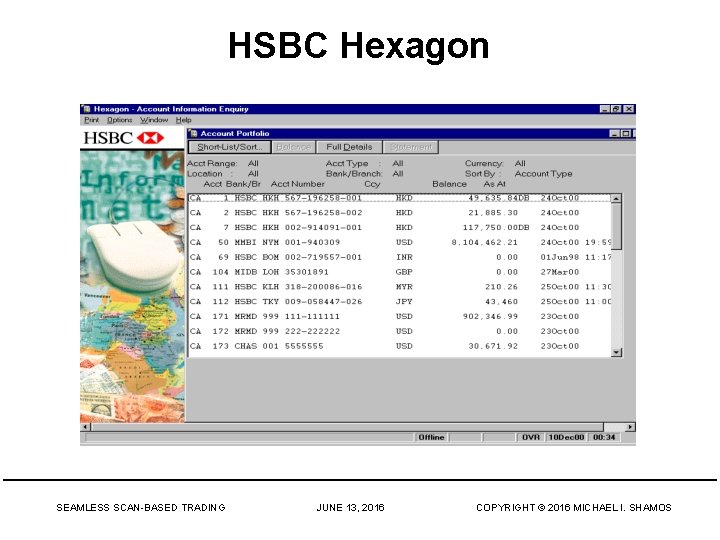The width and height of the screenshot is (720, 540).
Task: Click the account list scroll down arrow
Action: pos(616,352)
